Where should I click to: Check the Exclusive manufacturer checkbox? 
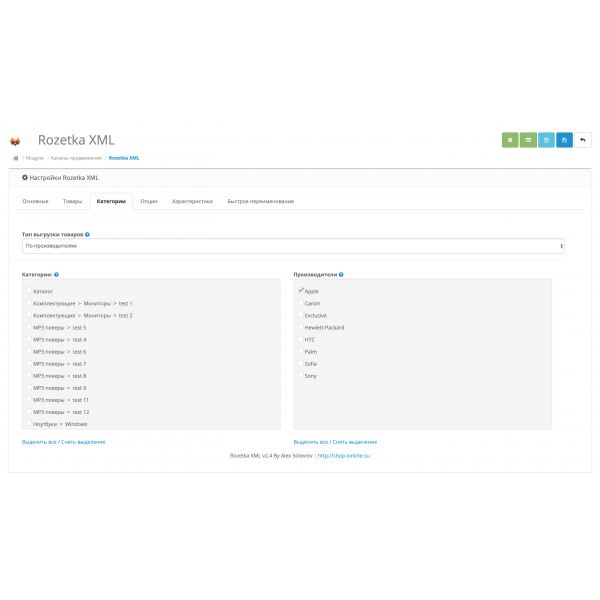(301, 315)
